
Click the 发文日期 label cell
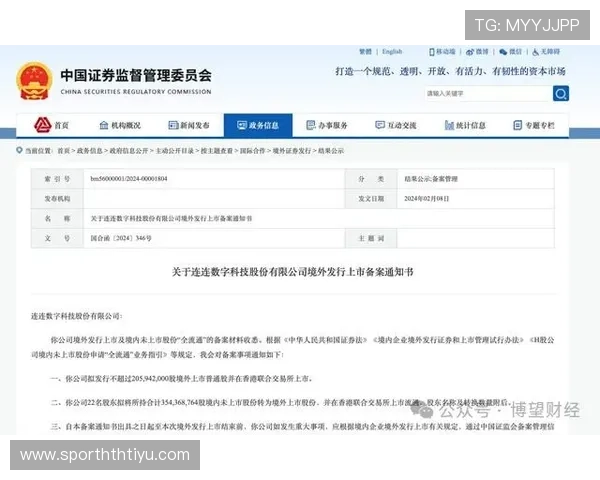click(371, 199)
